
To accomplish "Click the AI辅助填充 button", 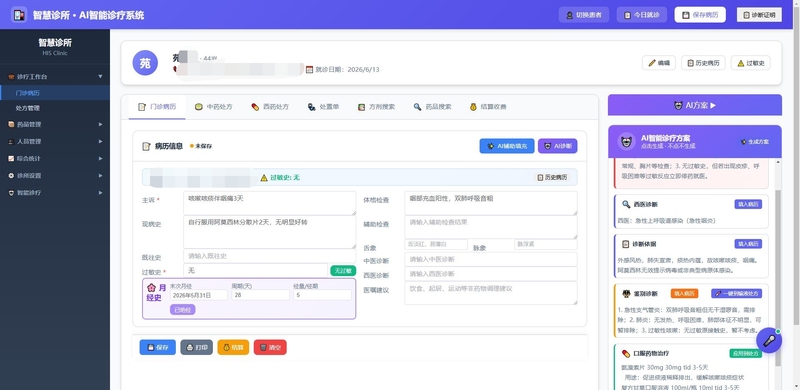I will point(507,146).
